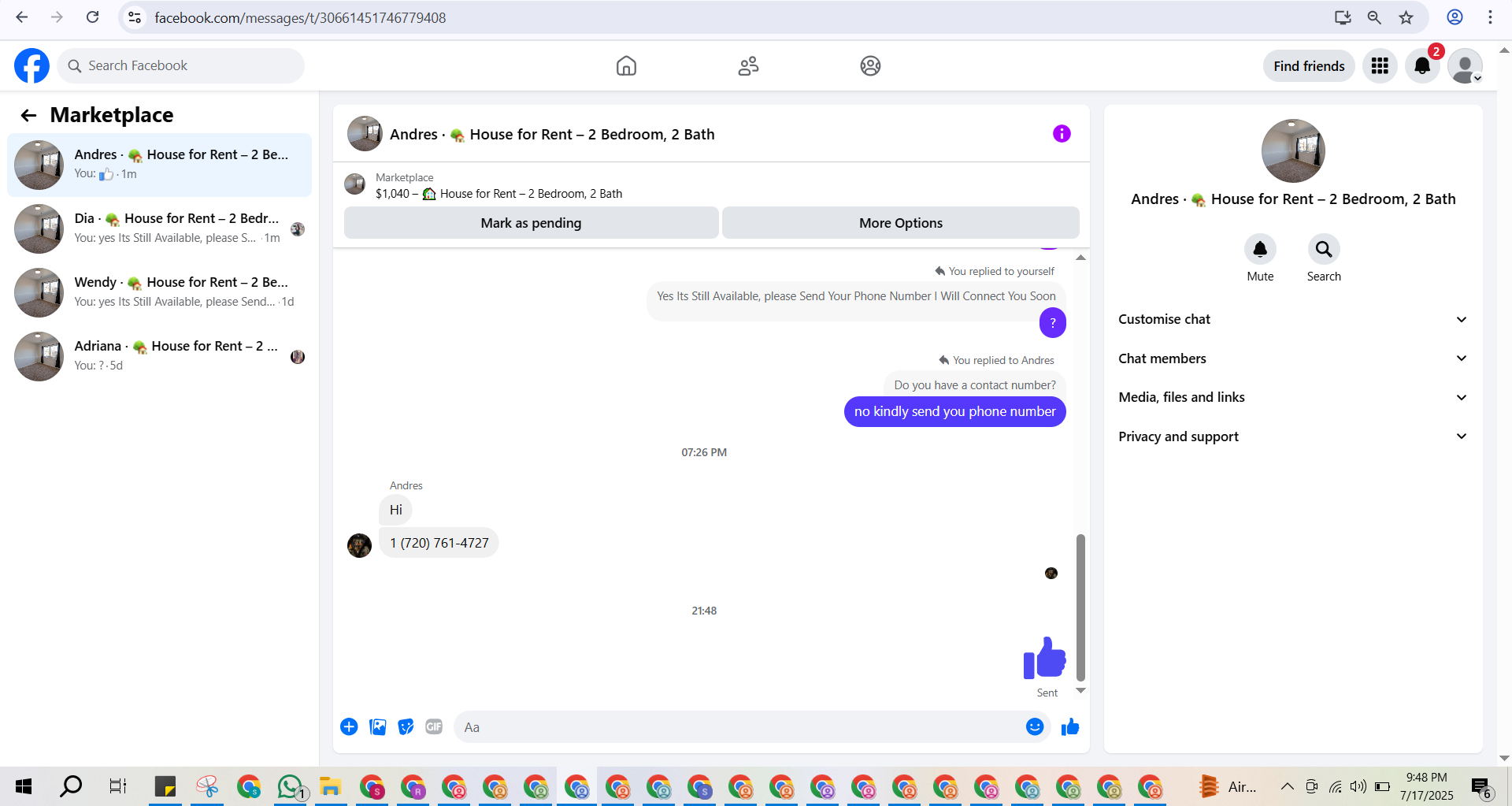Viewport: 1512px width, 806px height.
Task: Open the $1,040 House for Rent listing link
Action: pos(499,194)
